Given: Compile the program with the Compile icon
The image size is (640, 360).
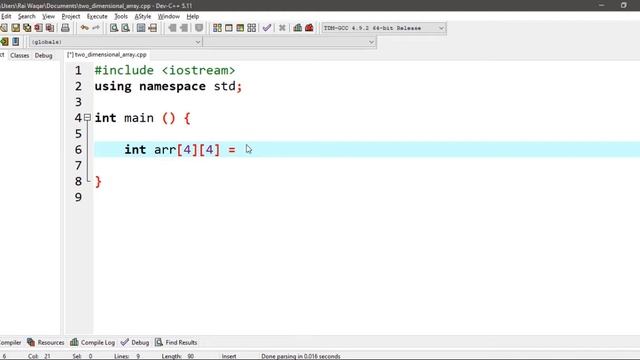Looking at the screenshot, I should 217,28.
